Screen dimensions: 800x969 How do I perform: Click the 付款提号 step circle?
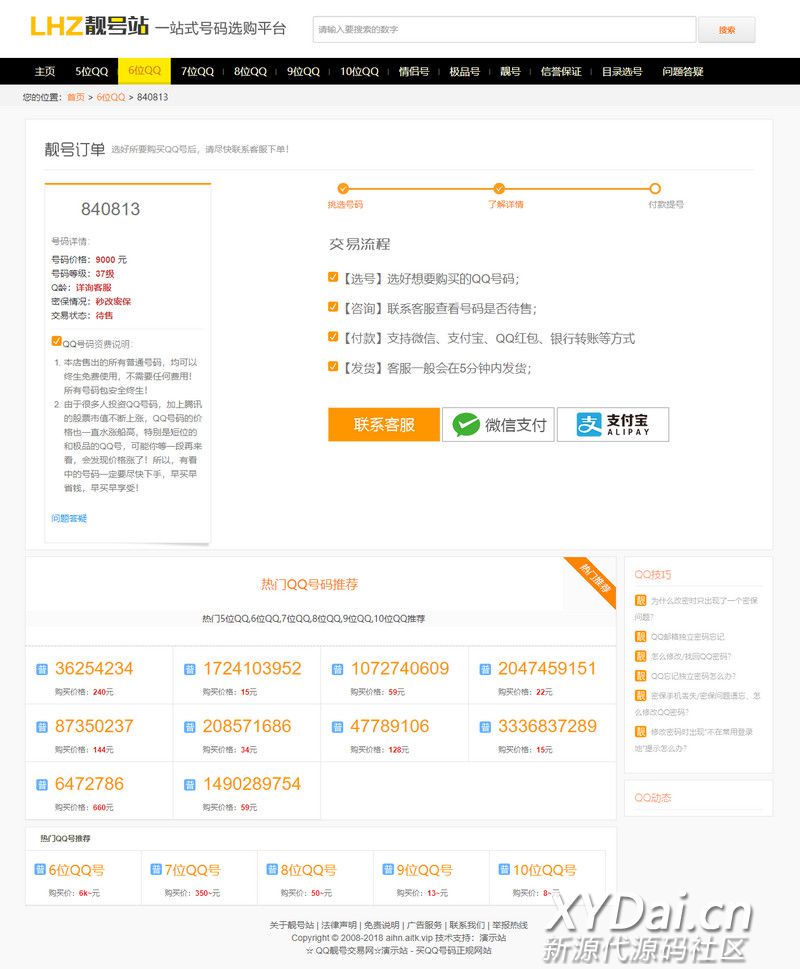click(655, 188)
